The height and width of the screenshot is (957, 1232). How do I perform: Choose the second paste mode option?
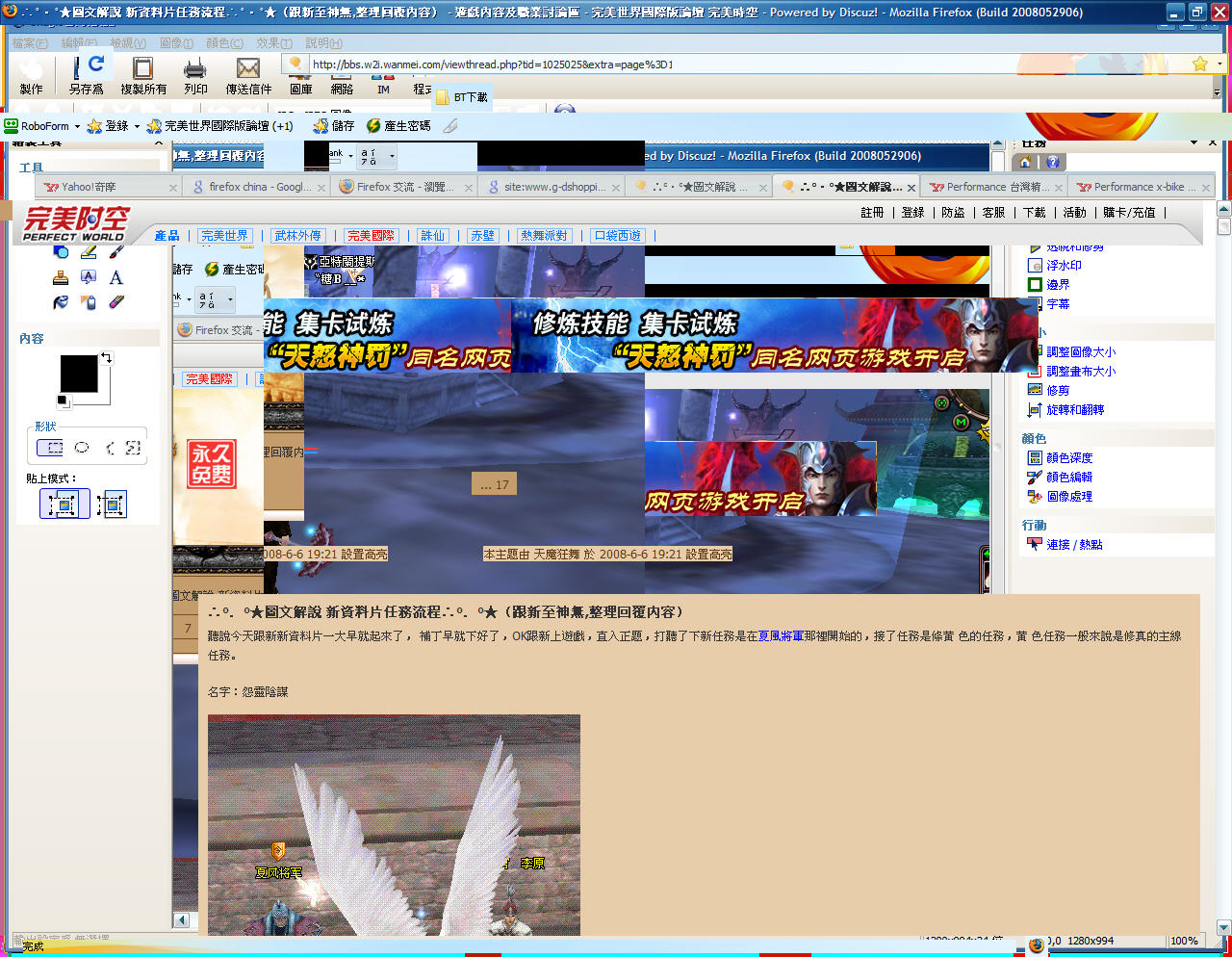[112, 504]
